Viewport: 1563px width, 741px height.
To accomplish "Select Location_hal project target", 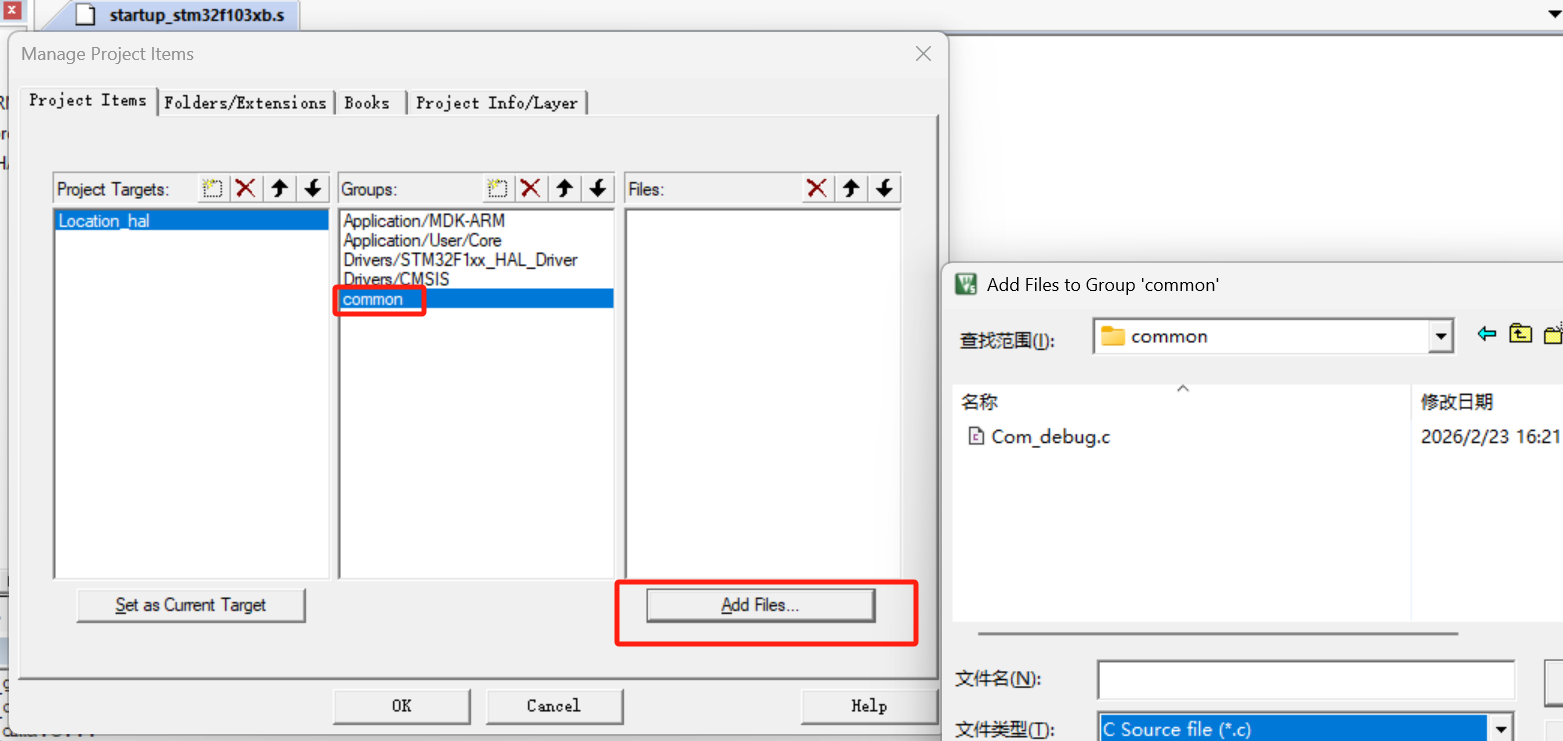I will (x=191, y=220).
